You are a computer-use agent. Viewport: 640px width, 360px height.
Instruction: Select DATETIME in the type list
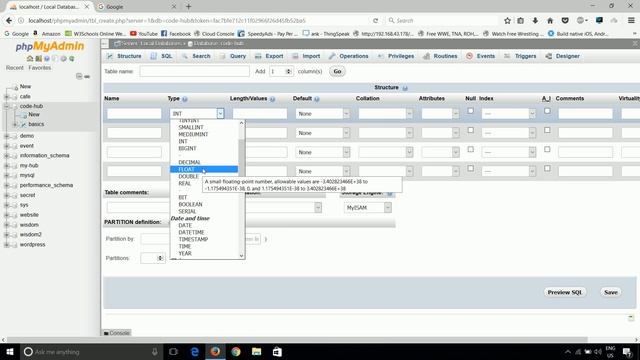(191, 232)
